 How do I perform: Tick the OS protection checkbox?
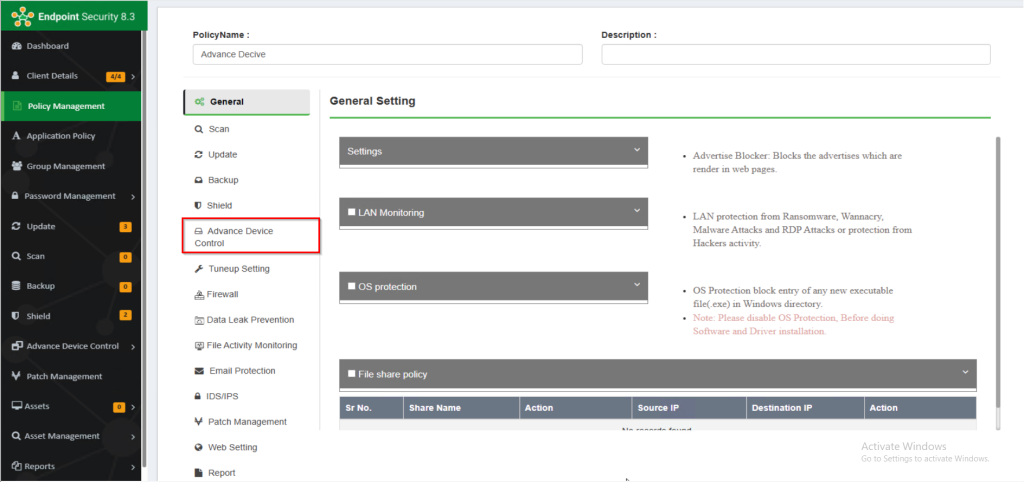[x=351, y=287]
